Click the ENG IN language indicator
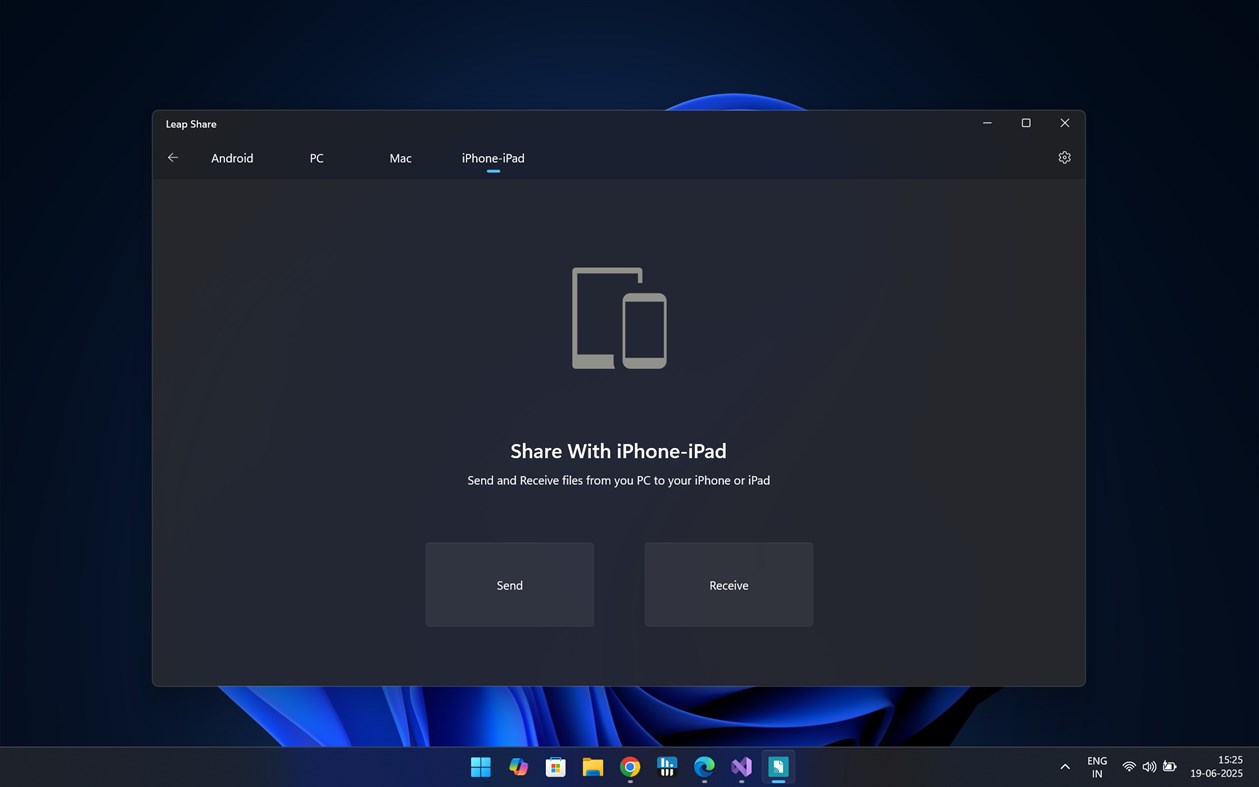The height and width of the screenshot is (787, 1259). pos(1097,766)
